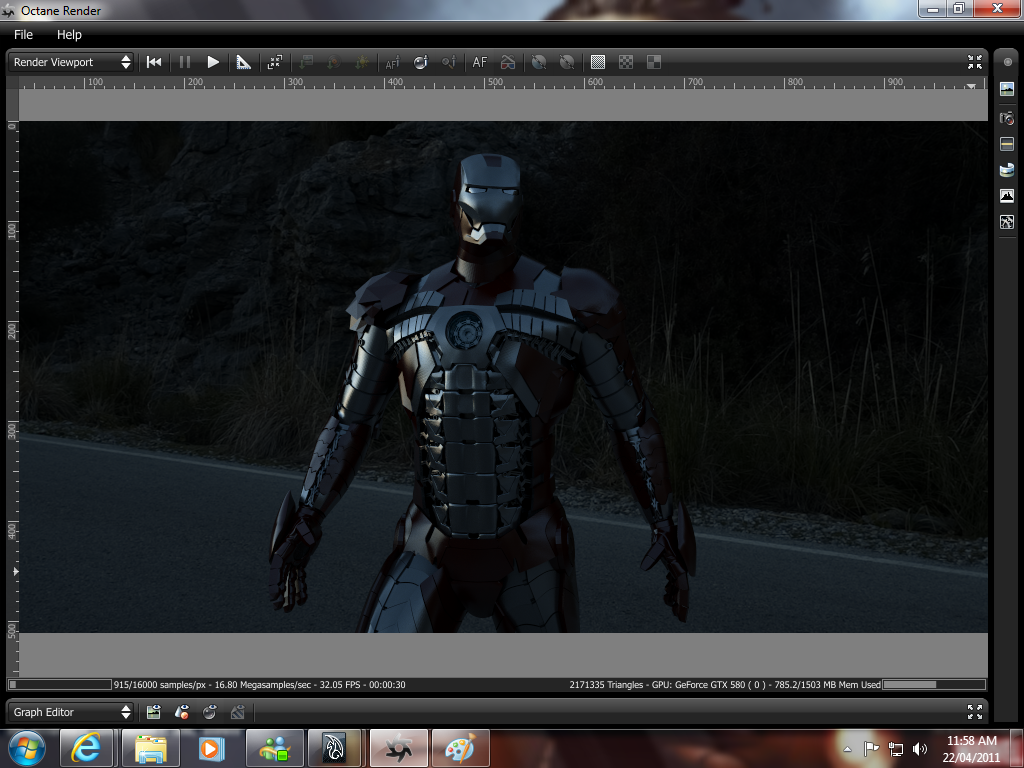Click the greyed picker icon with green arrow
Screen dimensions: 1024x768
(306, 62)
